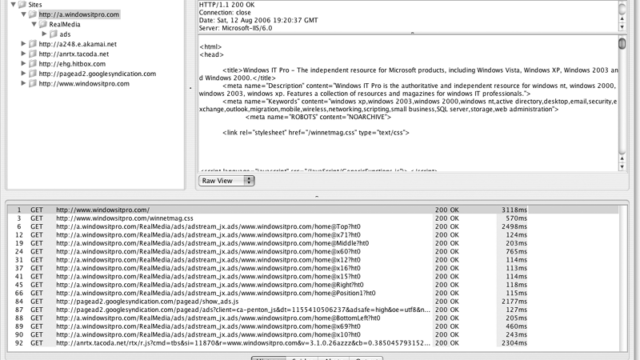Collapse the Sites root node

[13, 4]
